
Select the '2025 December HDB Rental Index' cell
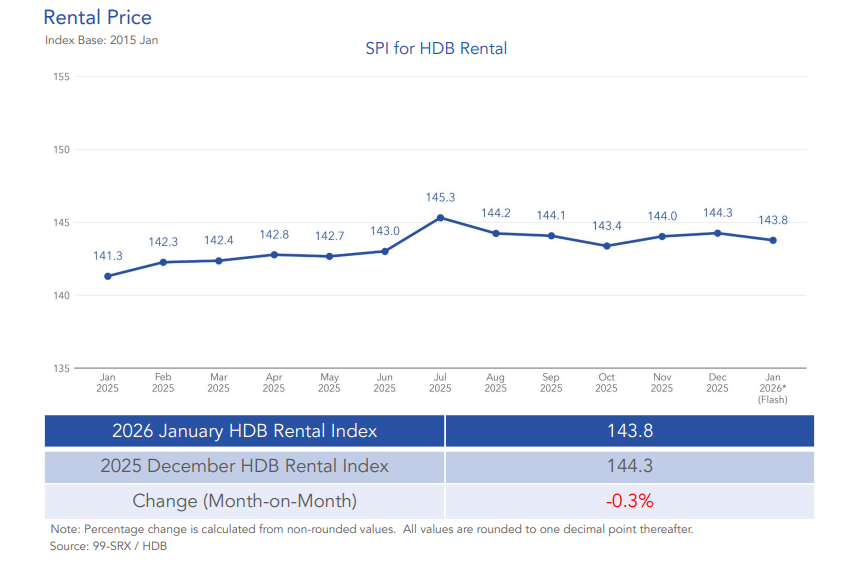point(244,466)
